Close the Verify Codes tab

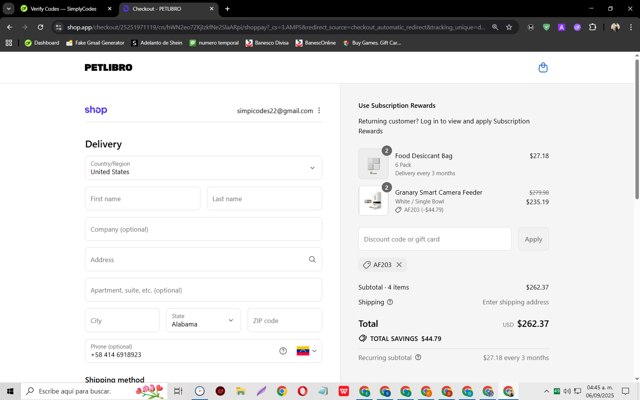109,9
